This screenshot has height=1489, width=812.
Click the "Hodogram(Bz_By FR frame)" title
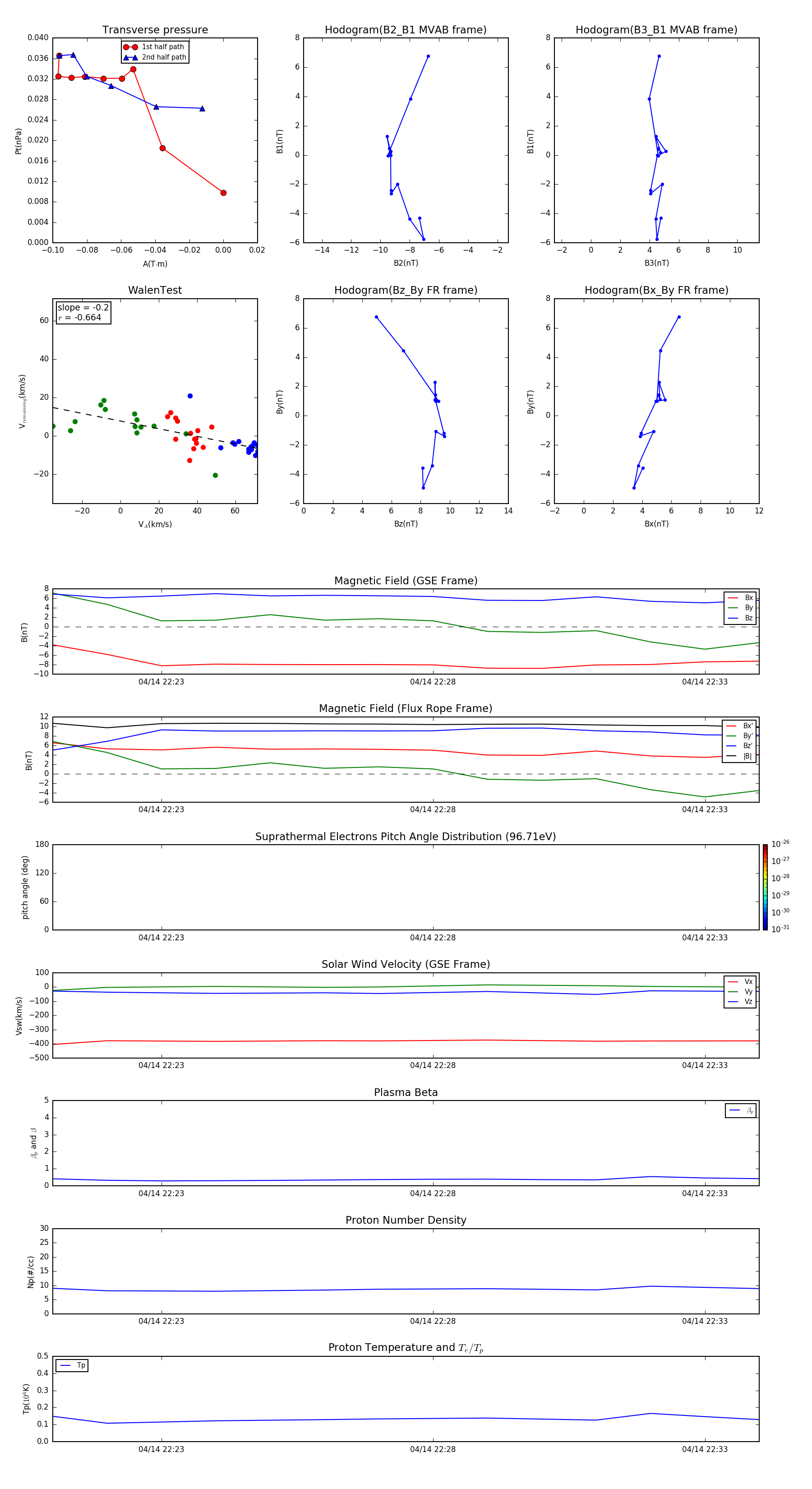tap(406, 290)
